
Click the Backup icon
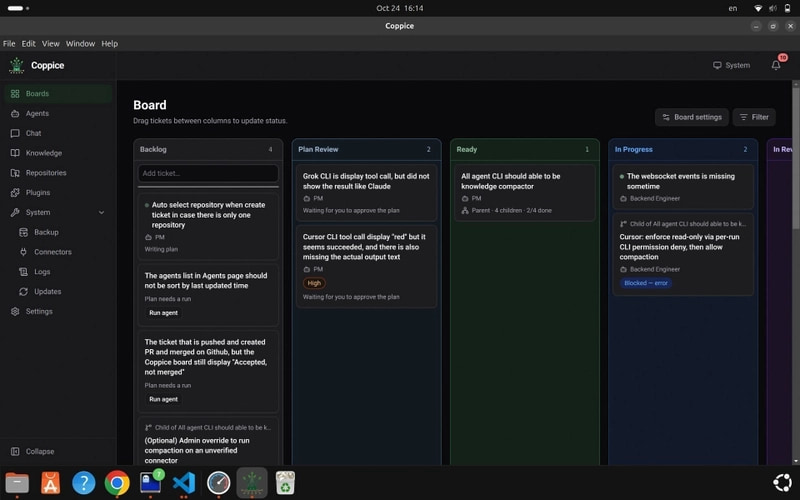point(23,232)
